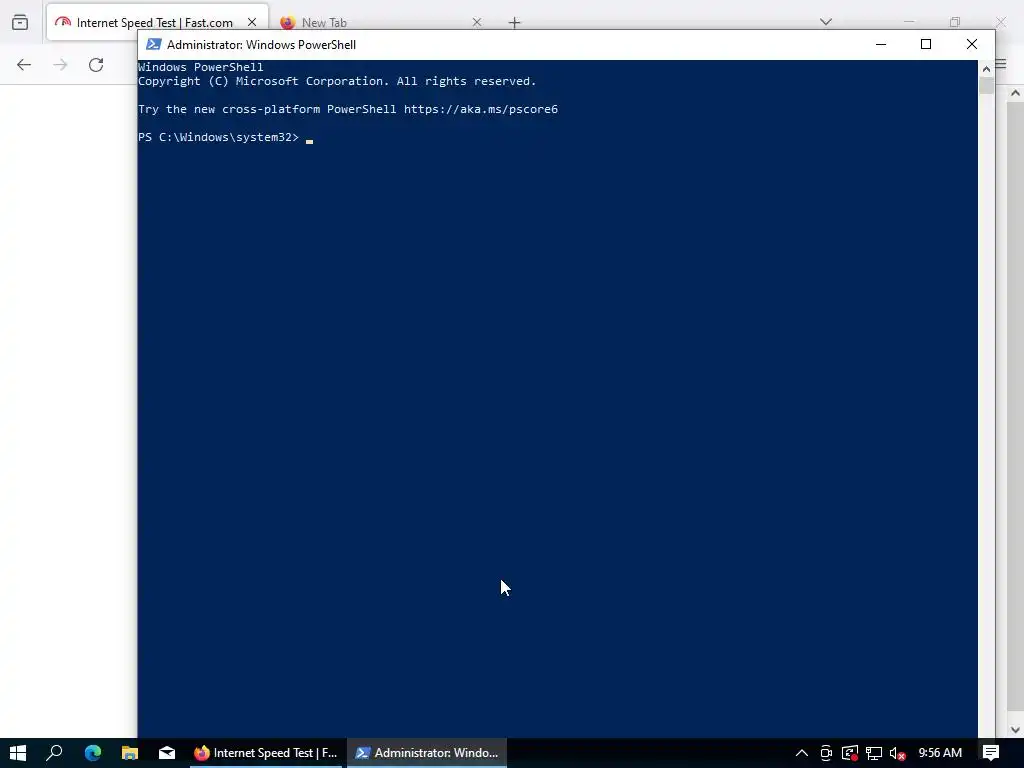Reload the page in Firefox
1024x768 pixels.
[x=96, y=65]
